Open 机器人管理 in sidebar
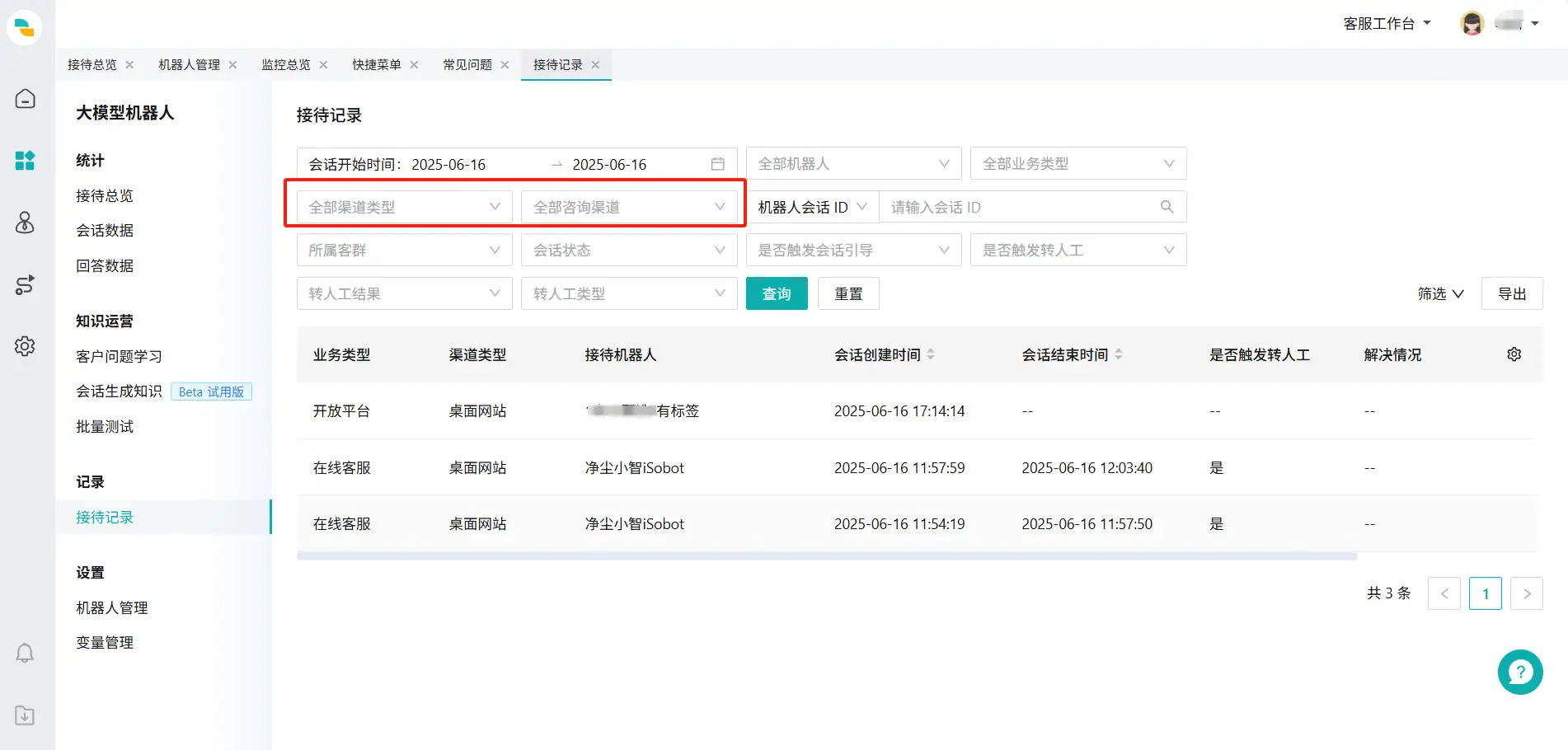This screenshot has width=1568, height=750. pyautogui.click(x=112, y=607)
